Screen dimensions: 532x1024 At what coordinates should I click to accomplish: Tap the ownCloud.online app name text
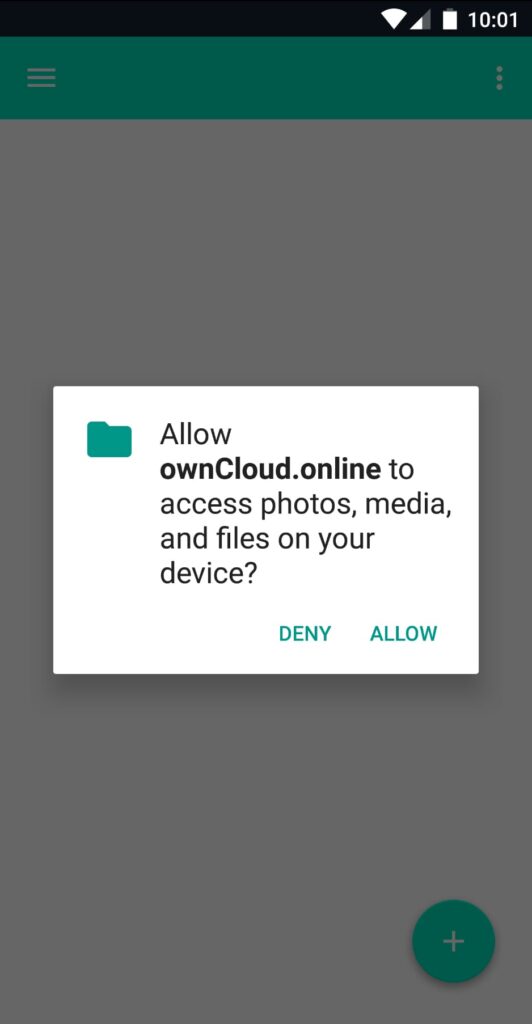point(270,469)
